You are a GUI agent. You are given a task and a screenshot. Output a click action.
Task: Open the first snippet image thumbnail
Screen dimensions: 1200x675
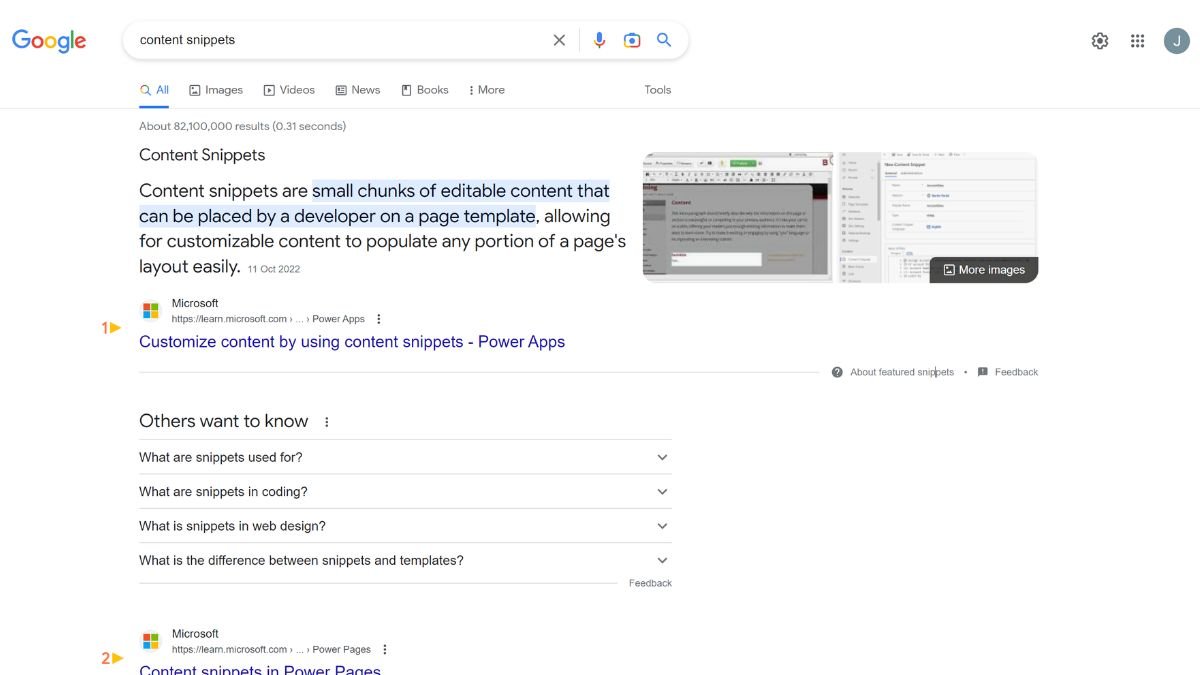coord(737,218)
